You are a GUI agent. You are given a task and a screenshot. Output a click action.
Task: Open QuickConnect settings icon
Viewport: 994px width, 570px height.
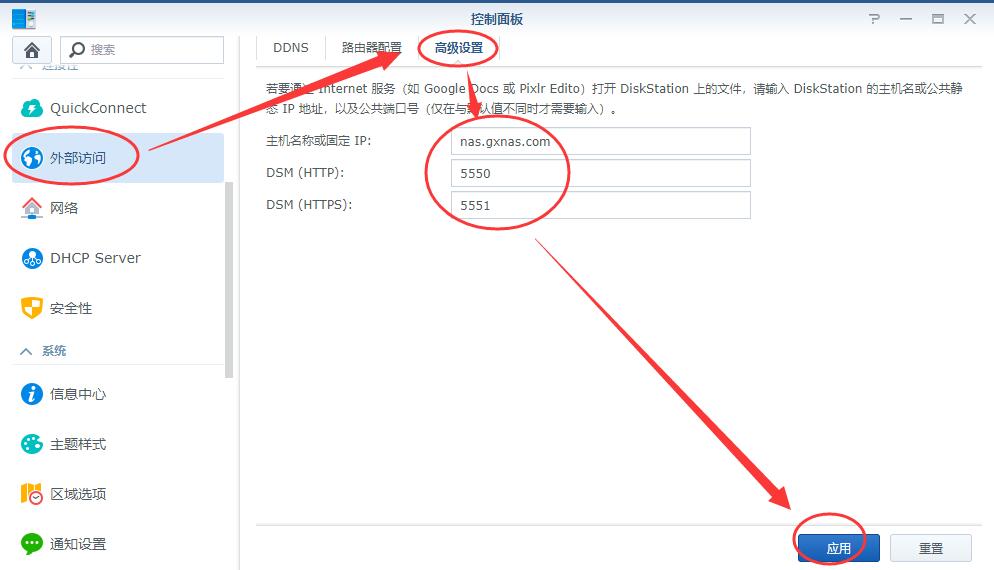(x=32, y=108)
